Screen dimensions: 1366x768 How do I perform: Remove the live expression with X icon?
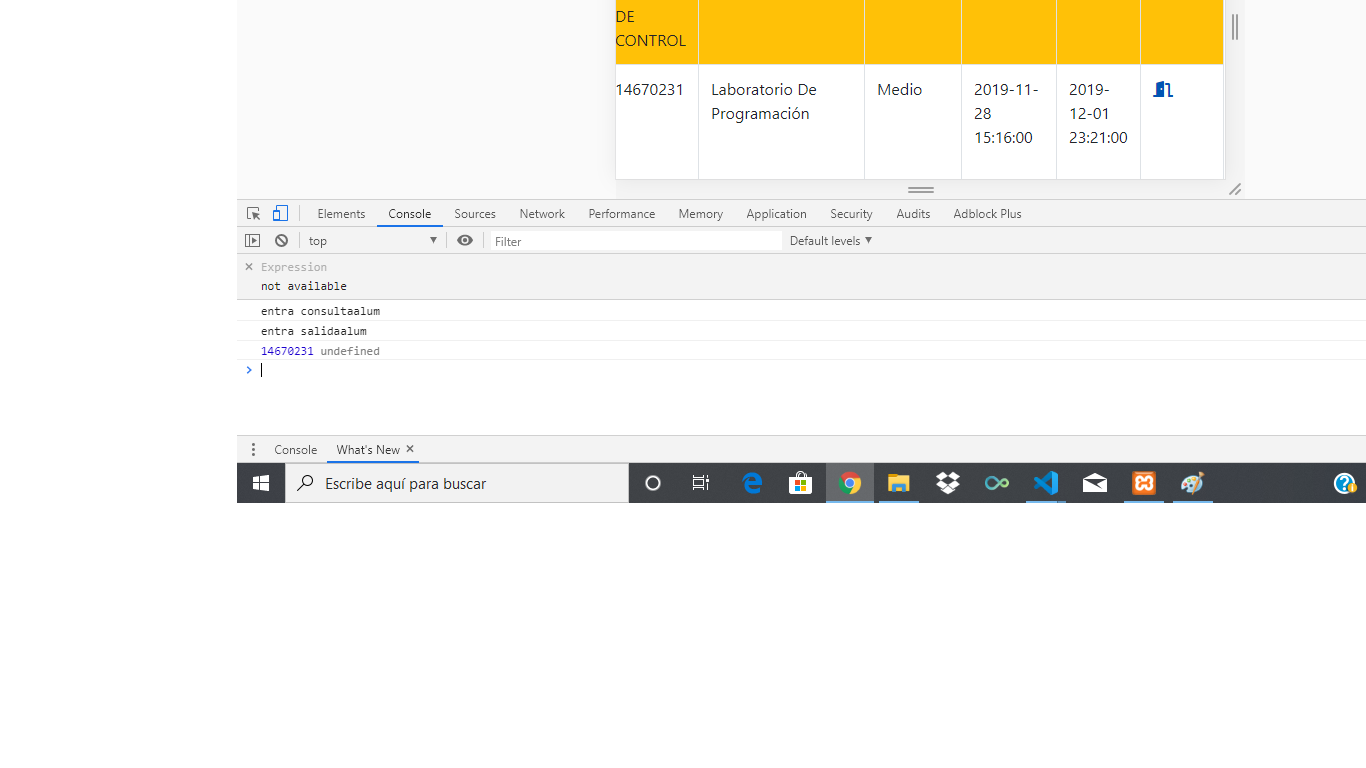coord(249,267)
